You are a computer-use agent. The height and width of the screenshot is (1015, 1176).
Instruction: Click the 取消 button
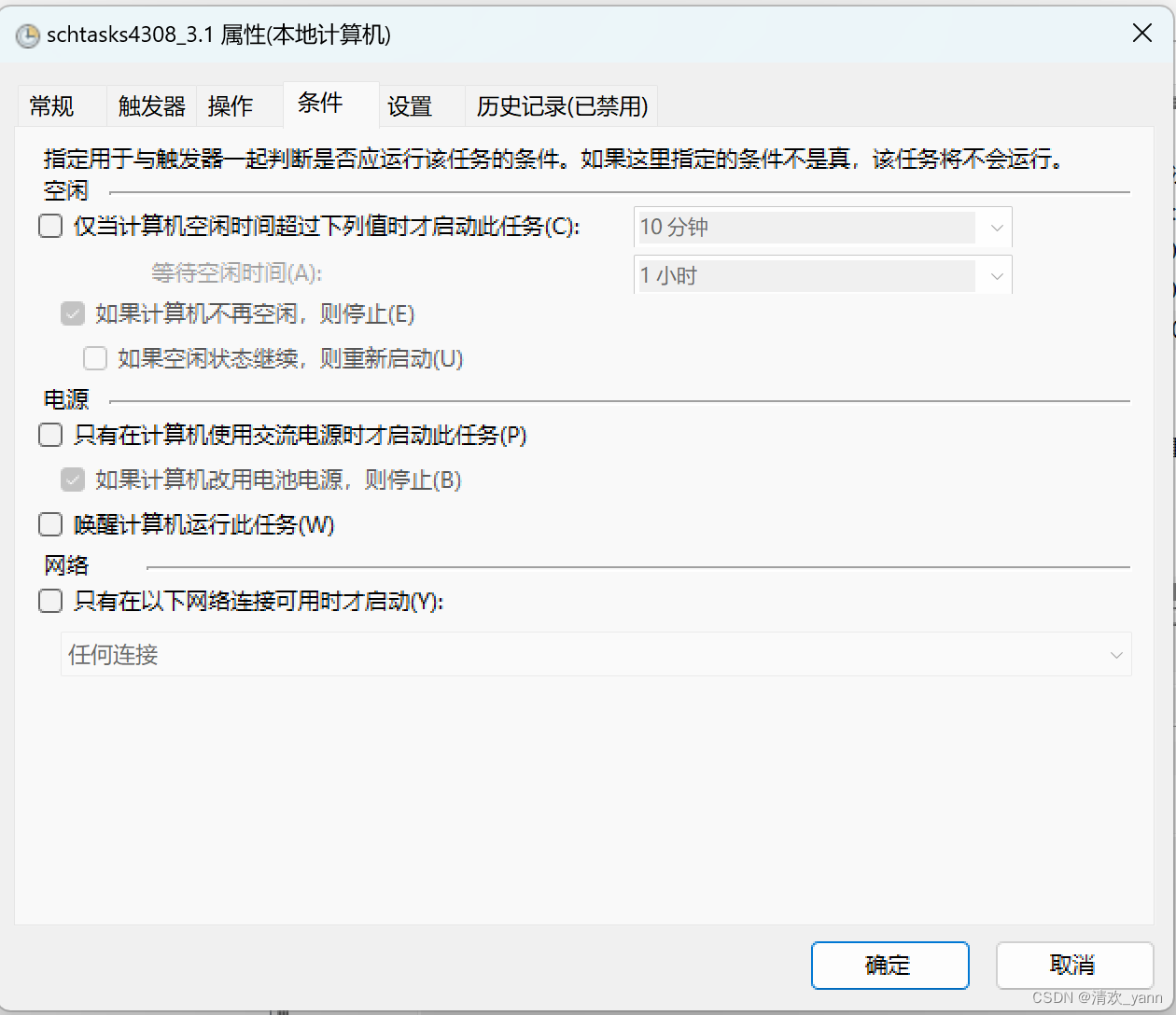pyautogui.click(x=1074, y=965)
